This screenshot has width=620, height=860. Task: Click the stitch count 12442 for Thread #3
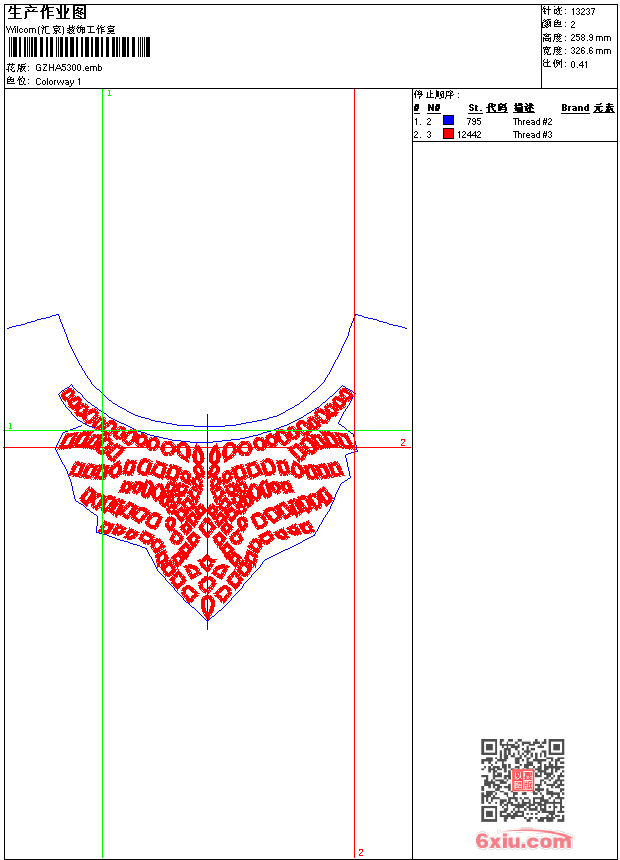469,135
